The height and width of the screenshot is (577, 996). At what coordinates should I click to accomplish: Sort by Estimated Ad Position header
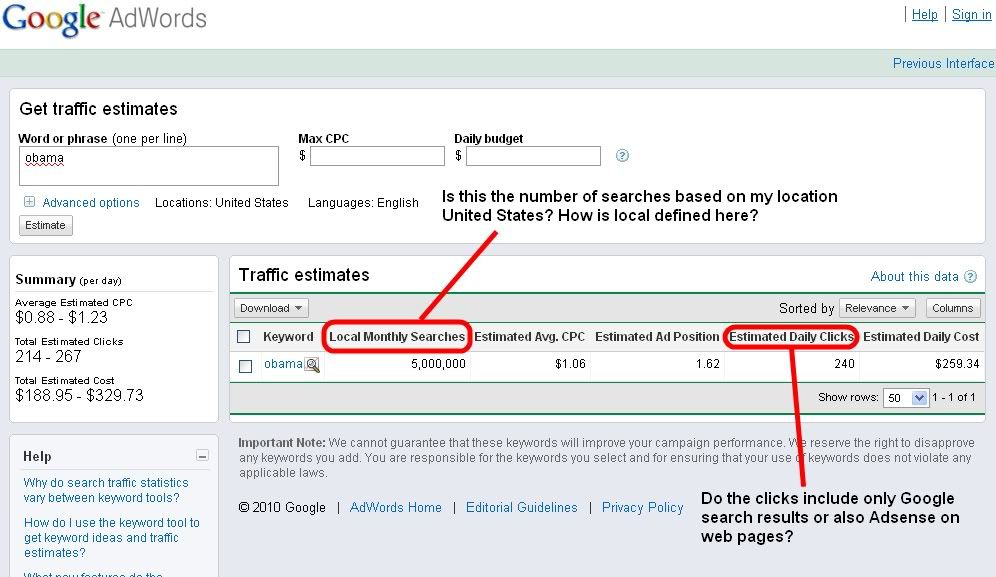coord(657,337)
